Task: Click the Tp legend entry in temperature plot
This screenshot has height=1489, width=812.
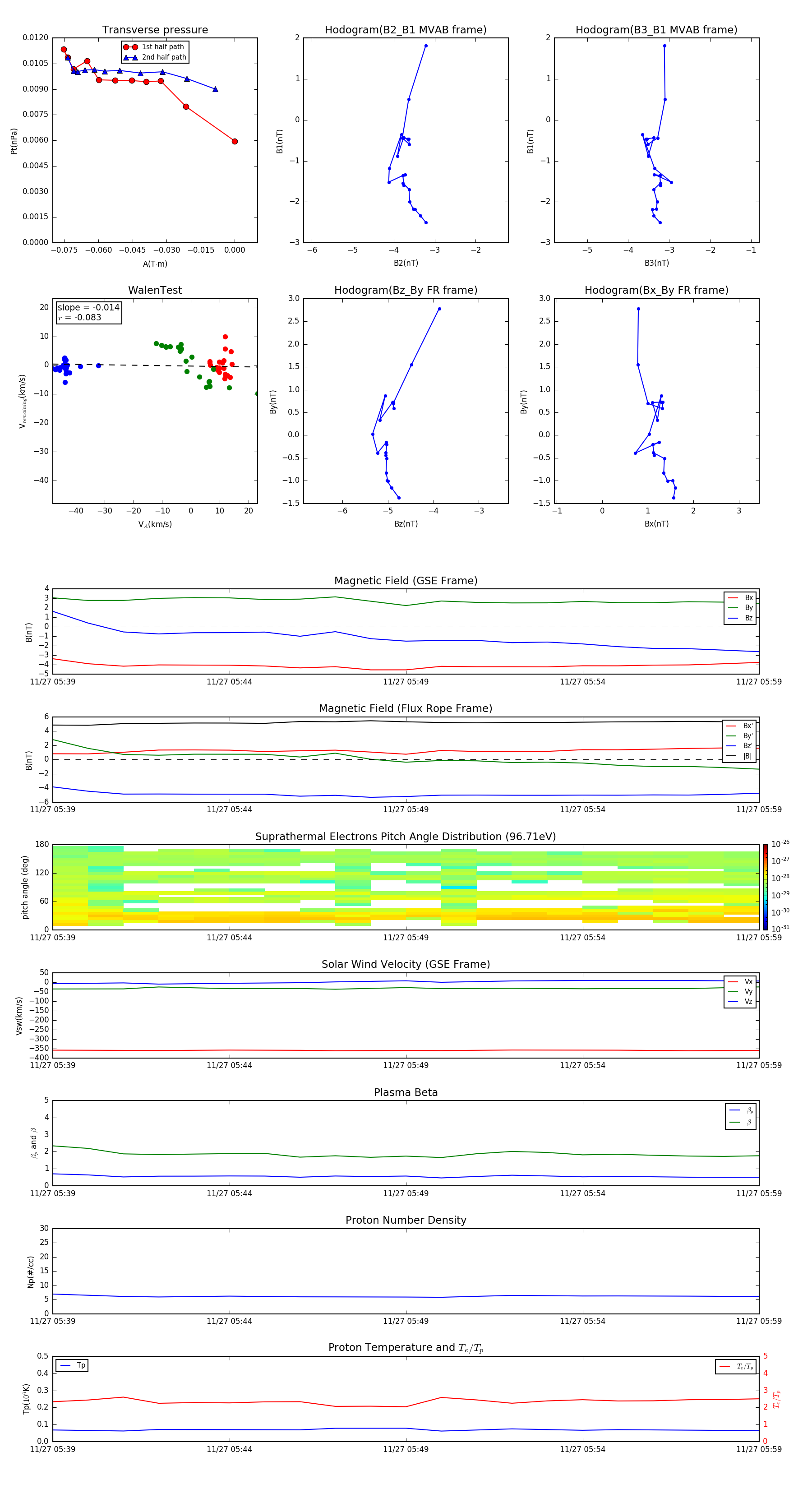Action: tap(72, 1365)
